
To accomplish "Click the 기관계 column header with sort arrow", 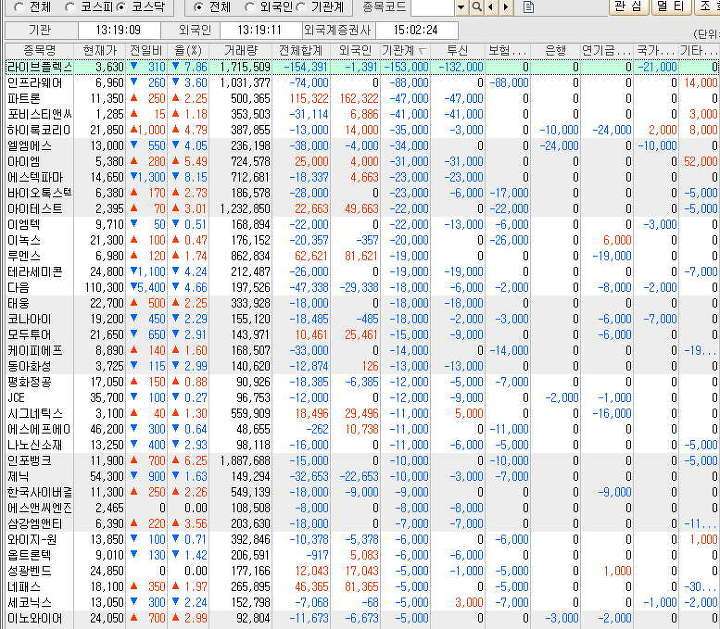I will coord(405,51).
